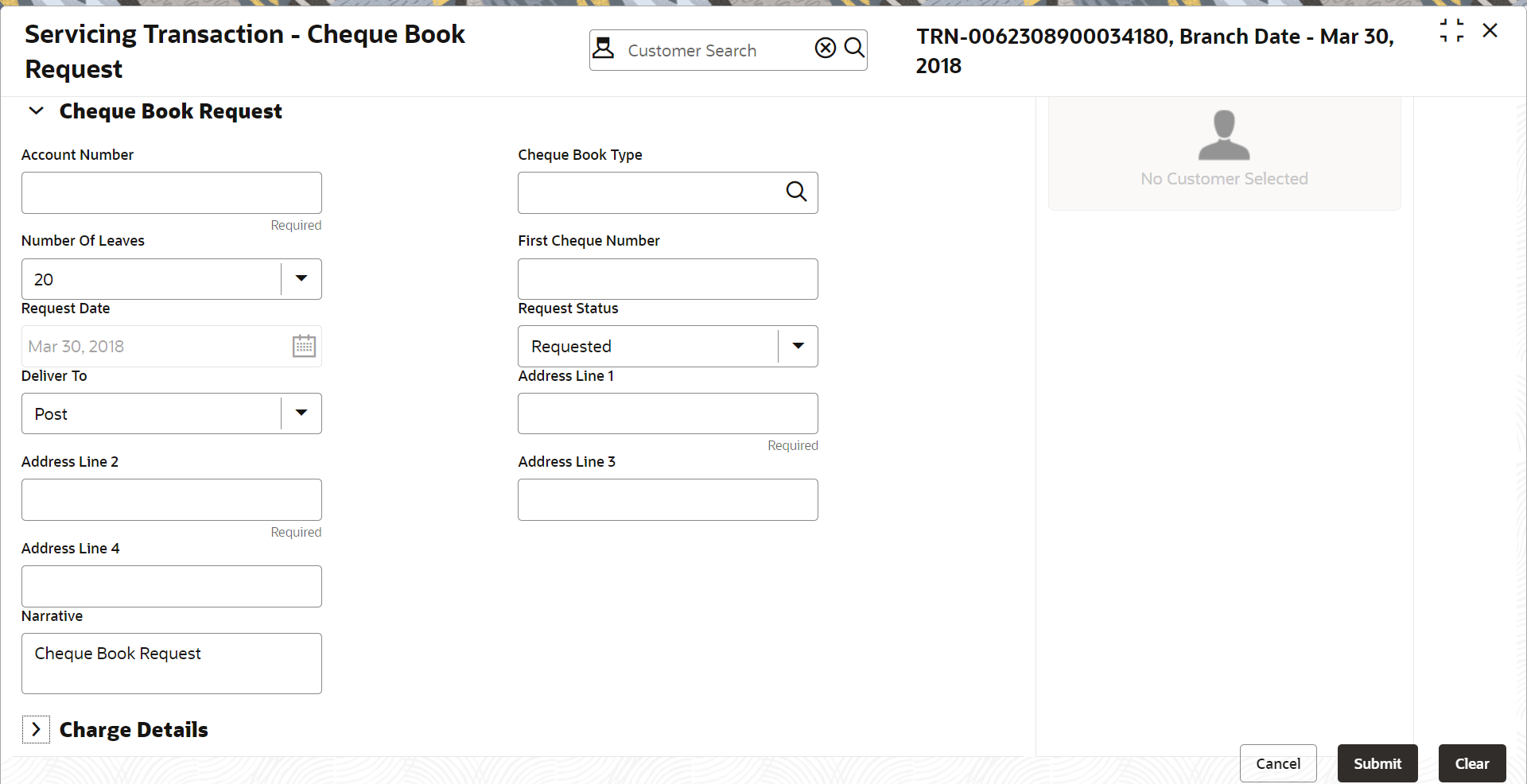Click the Submit button

[x=1377, y=763]
